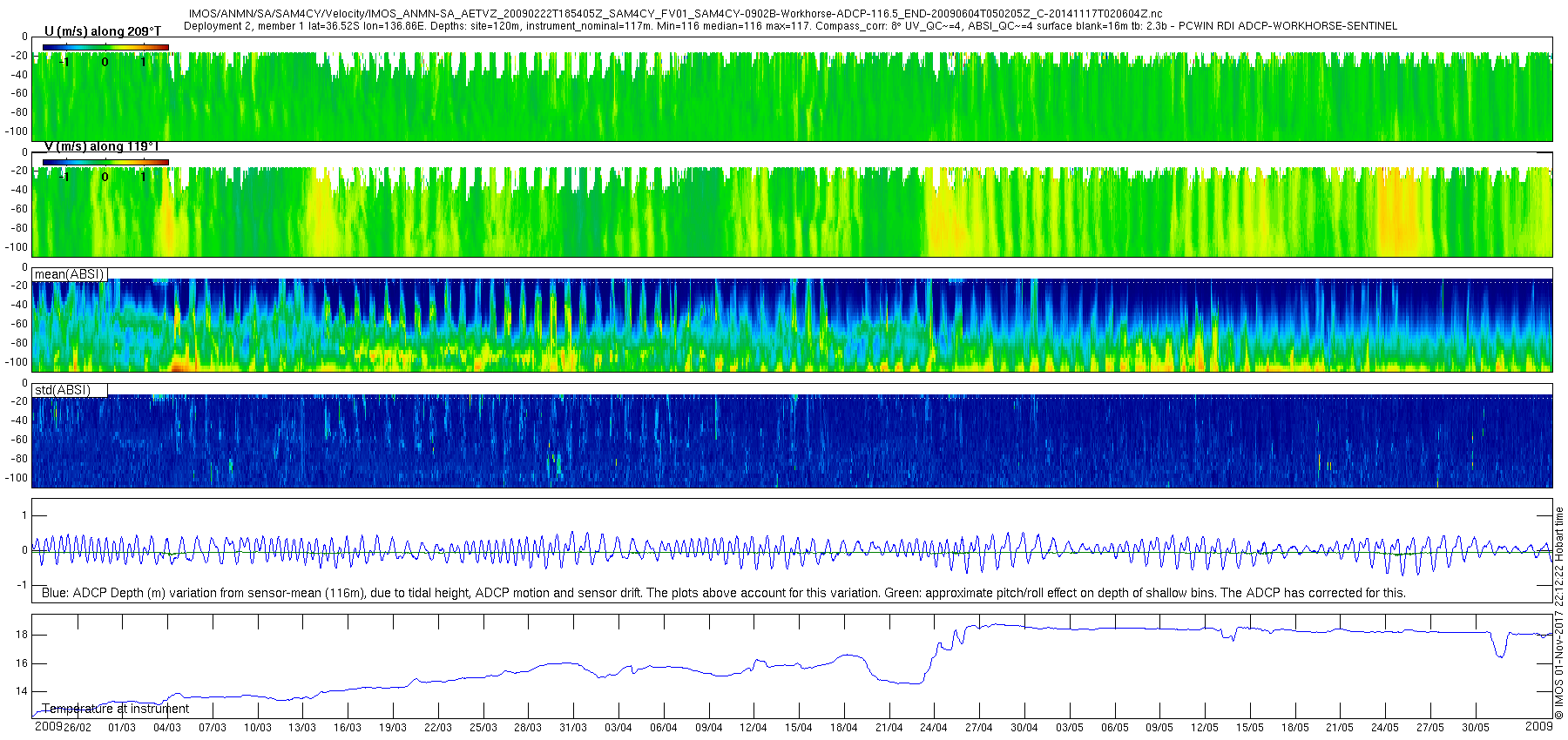1568x740 pixels.
Task: Click the 'mean(ABSI)' panel label
Action: [69, 274]
